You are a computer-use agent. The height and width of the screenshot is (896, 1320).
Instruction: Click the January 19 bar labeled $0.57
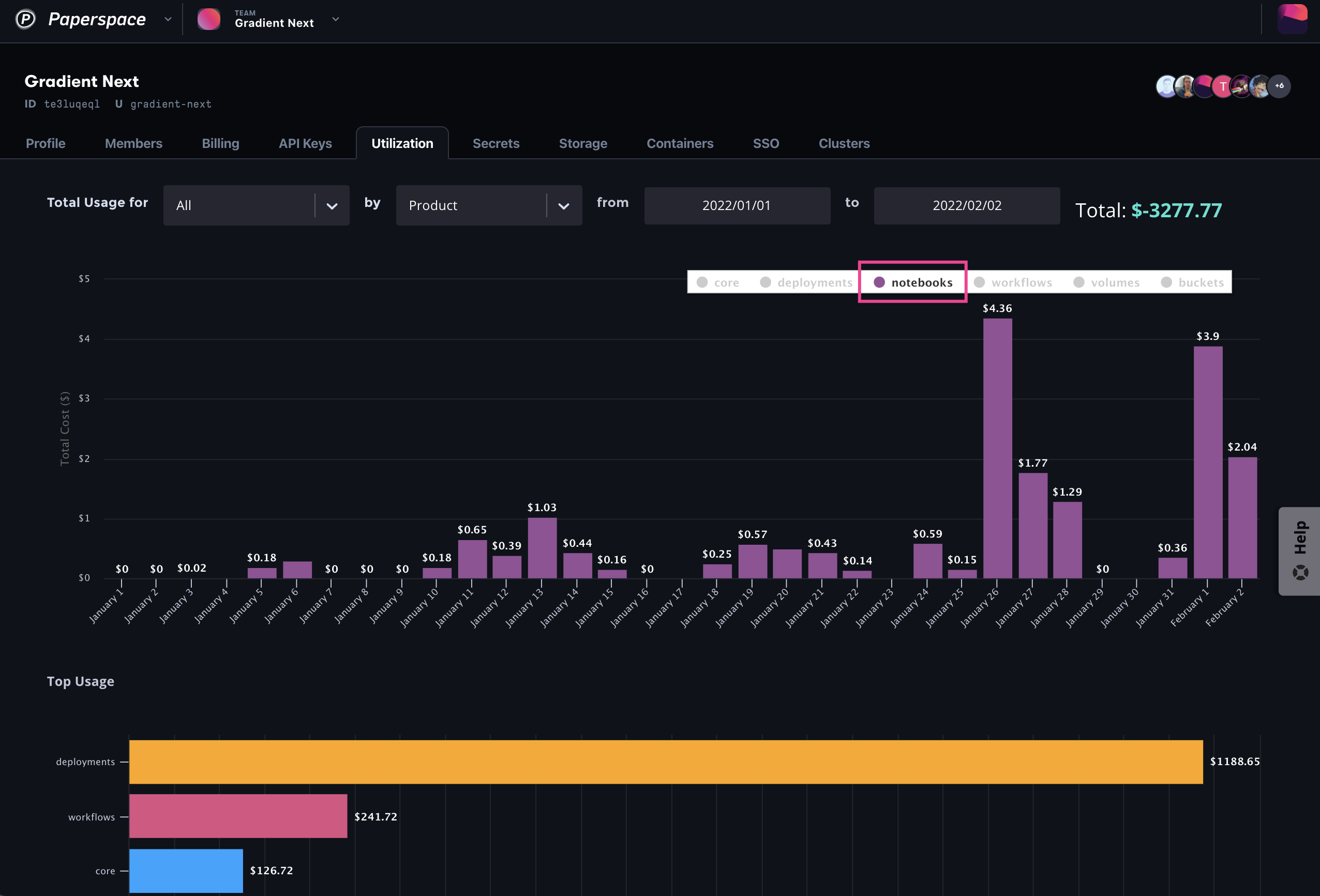[753, 561]
